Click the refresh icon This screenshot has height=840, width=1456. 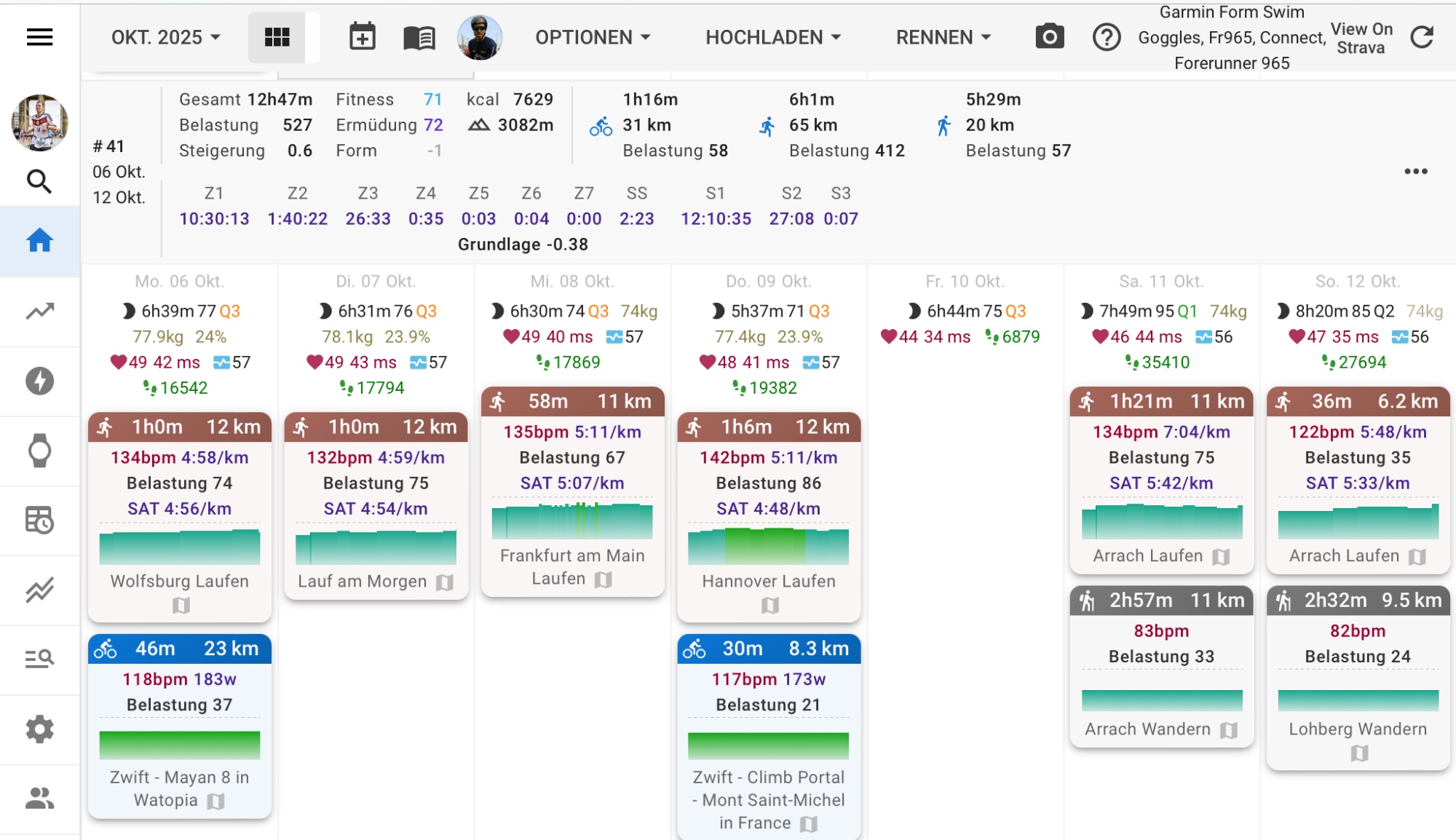(1422, 37)
